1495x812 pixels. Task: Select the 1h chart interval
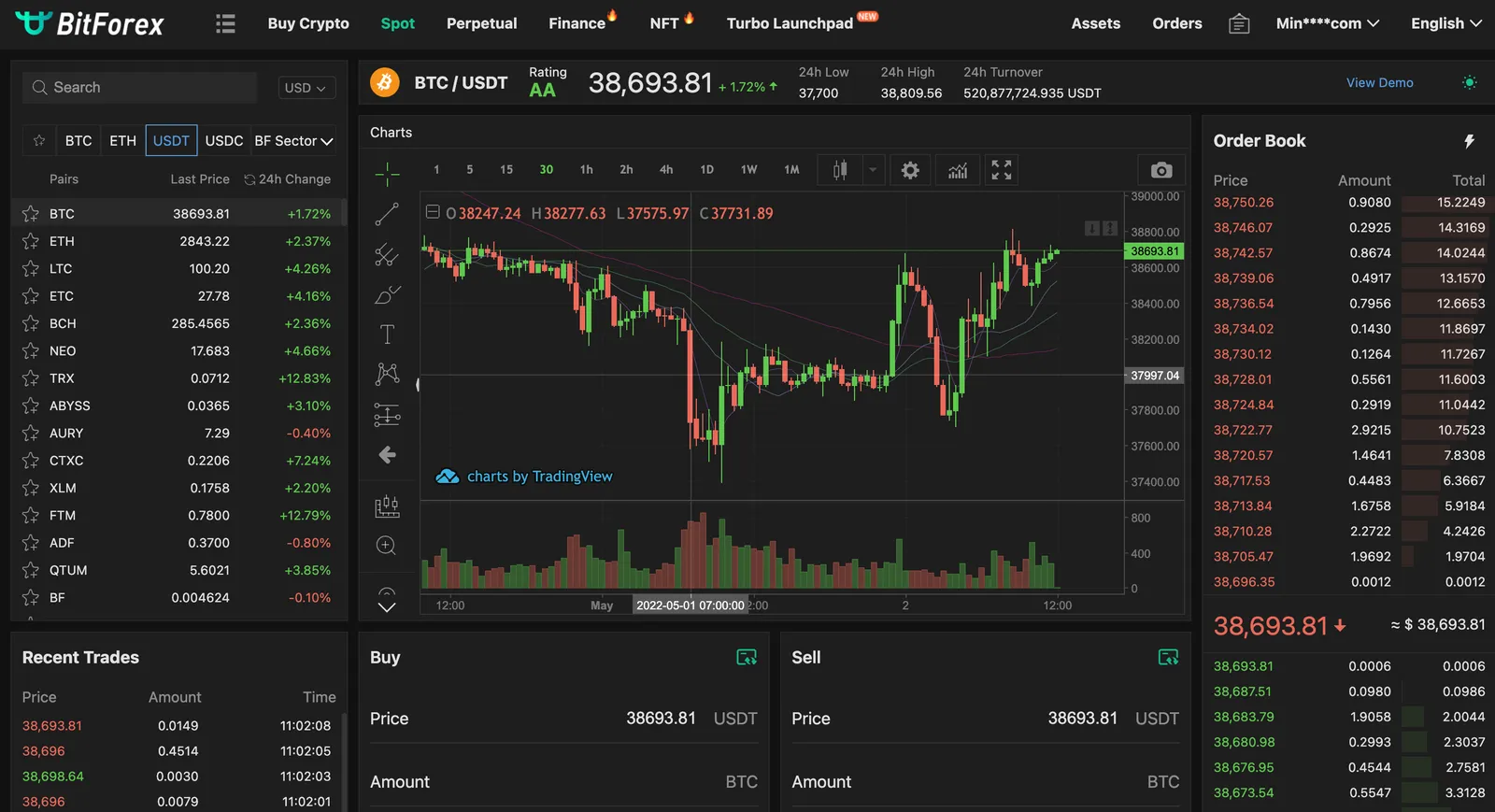coord(586,170)
